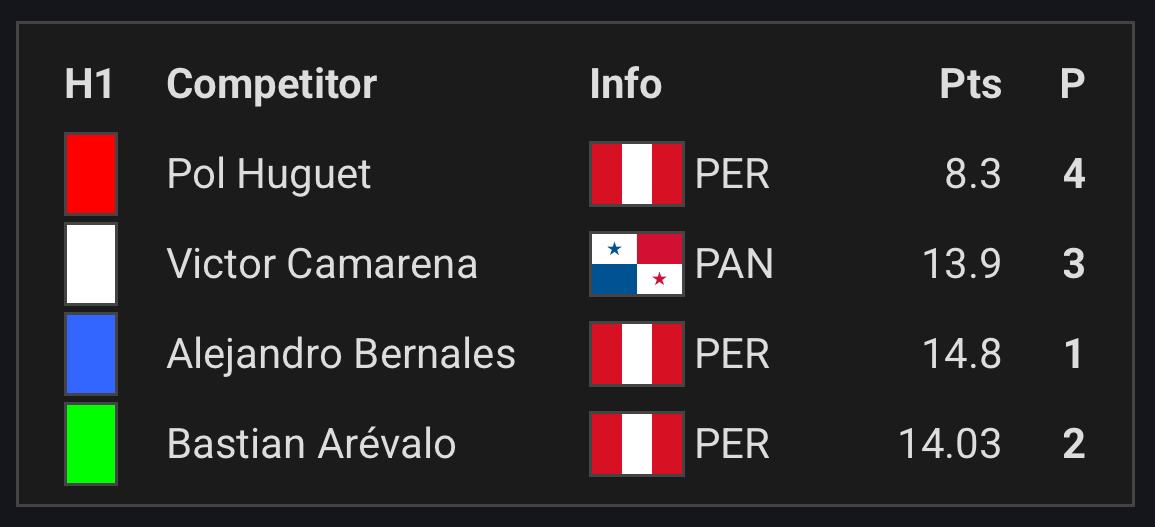Open competitor Victor Camarena
Image resolution: width=1155 pixels, height=527 pixels.
point(322,264)
